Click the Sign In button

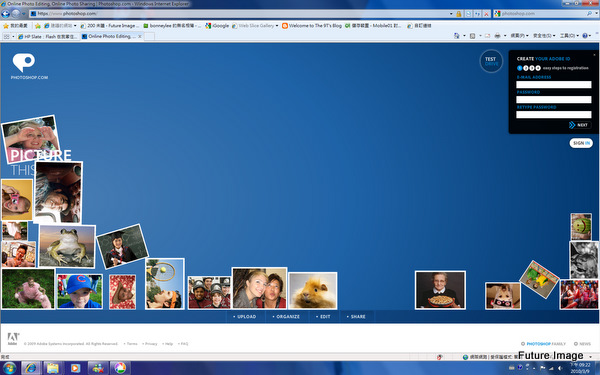[x=581, y=143]
